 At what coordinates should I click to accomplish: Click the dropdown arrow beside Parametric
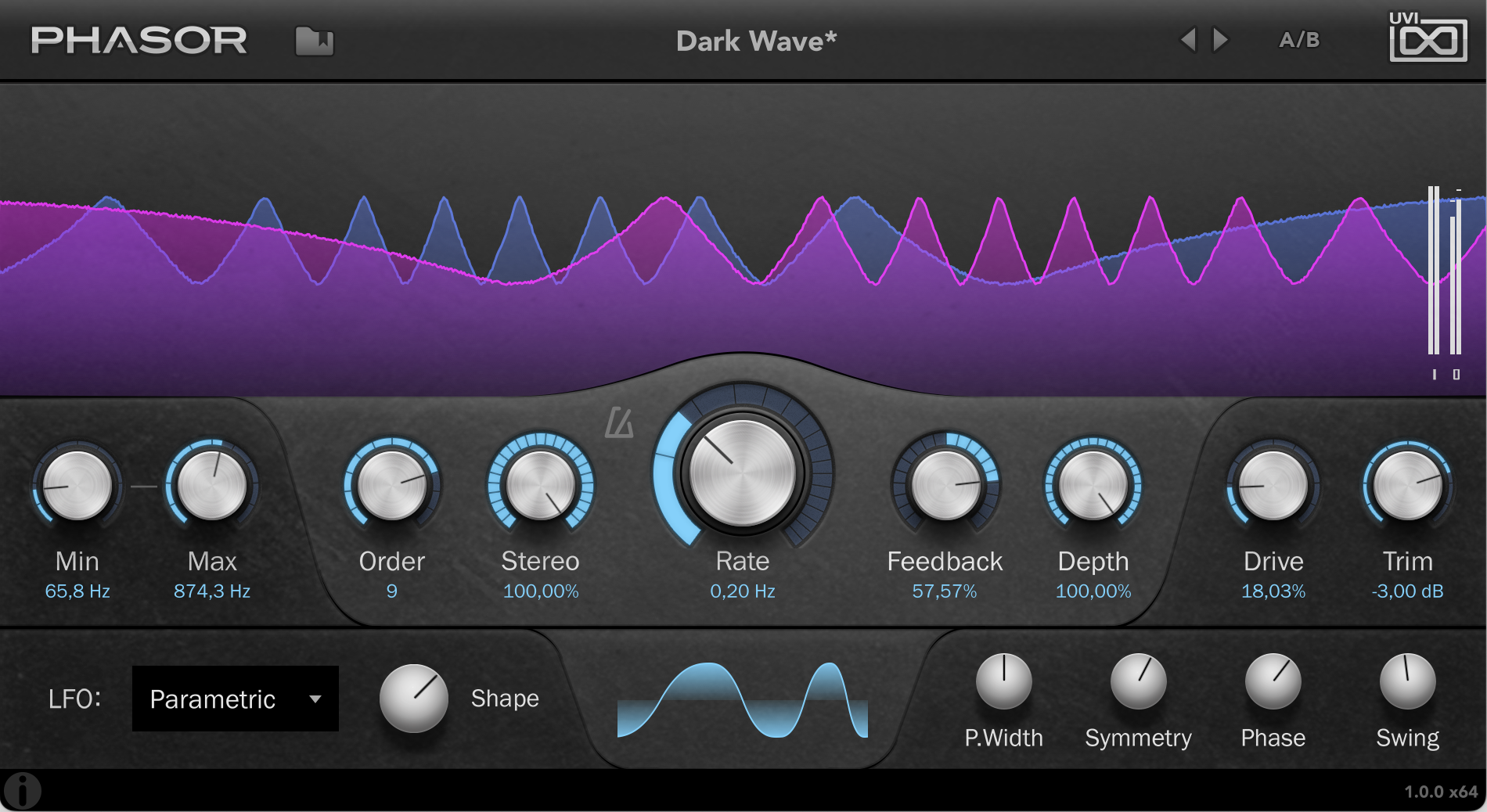click(x=315, y=699)
